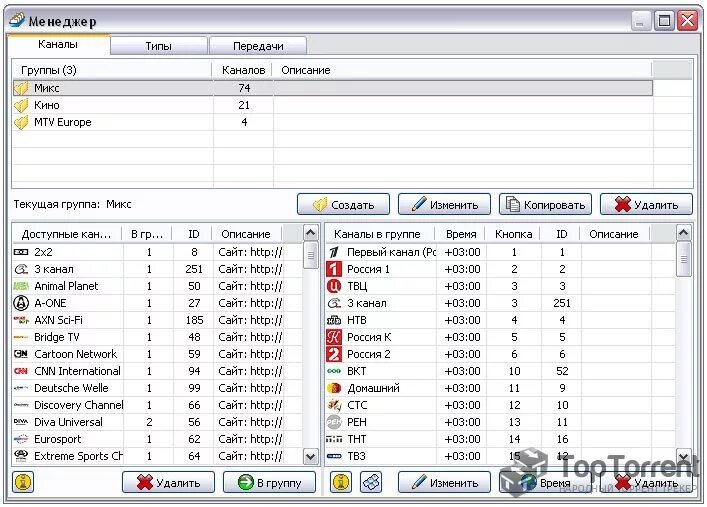Select Deutsche Welle channel row

tap(157, 388)
